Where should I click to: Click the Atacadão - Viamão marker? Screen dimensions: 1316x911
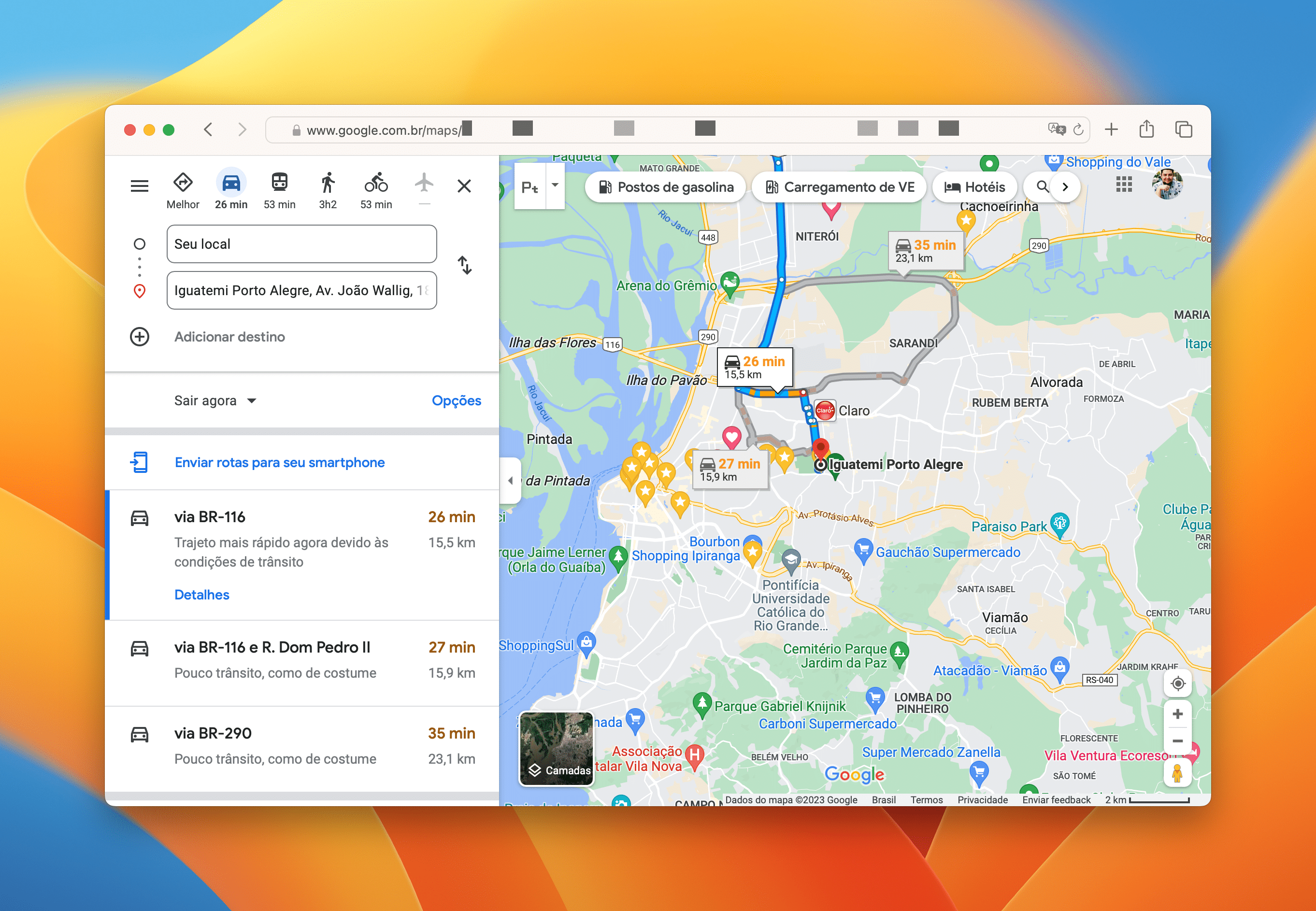point(1059,669)
